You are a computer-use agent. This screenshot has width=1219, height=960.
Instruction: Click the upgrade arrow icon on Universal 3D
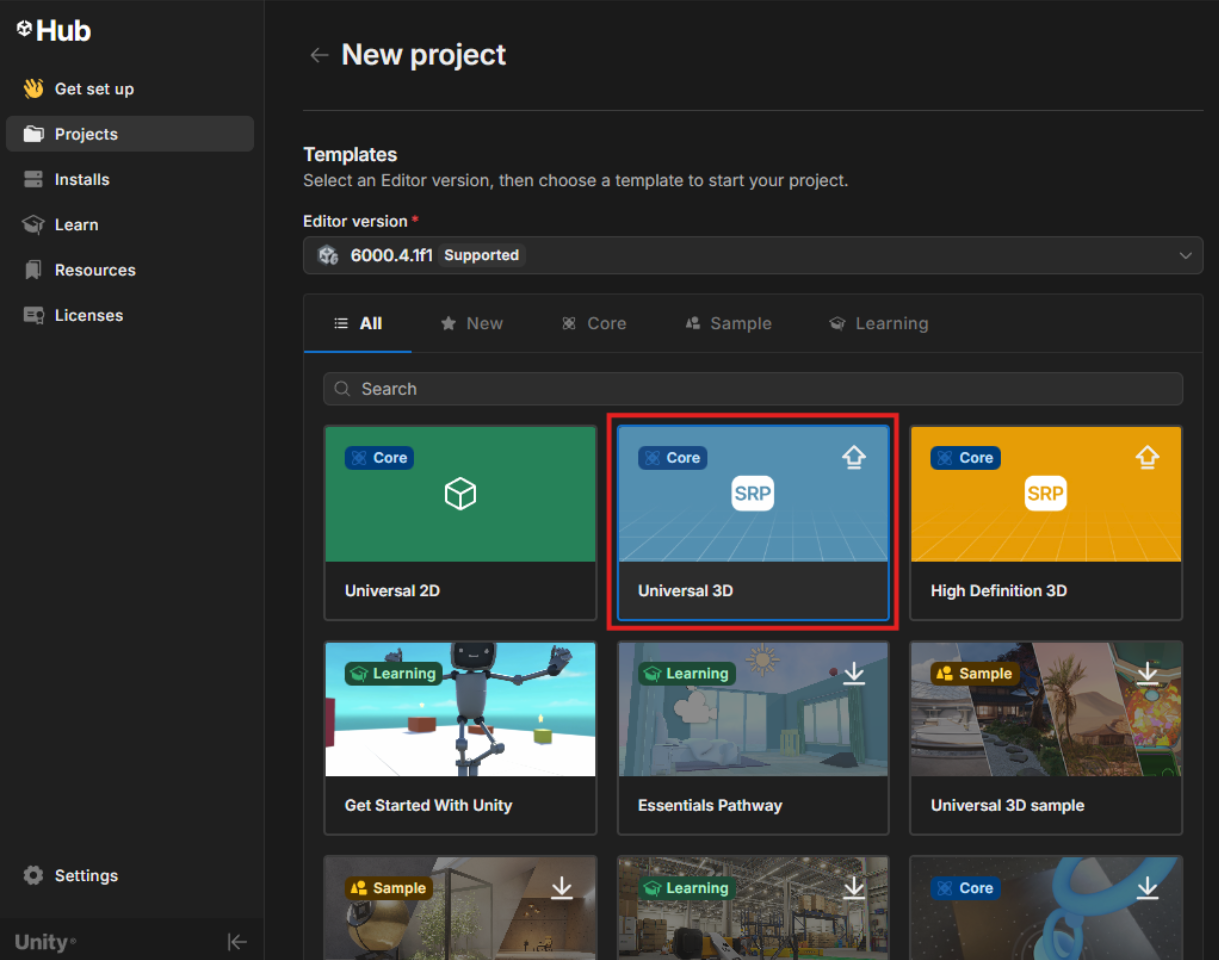tap(853, 458)
